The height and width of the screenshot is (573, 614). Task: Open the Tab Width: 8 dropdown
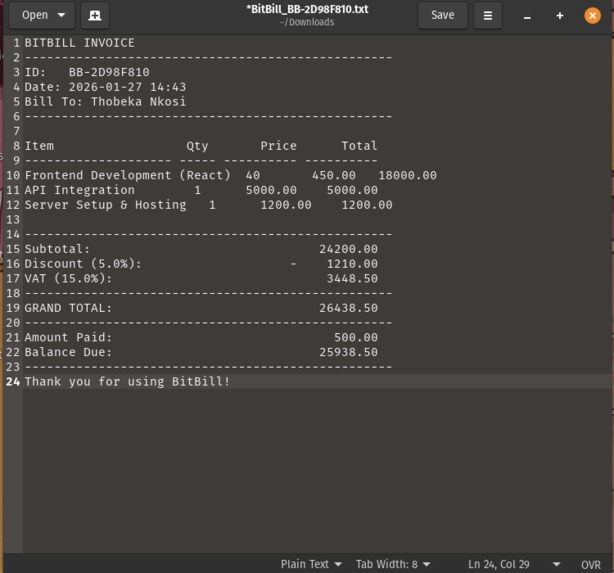pyautogui.click(x=393, y=564)
